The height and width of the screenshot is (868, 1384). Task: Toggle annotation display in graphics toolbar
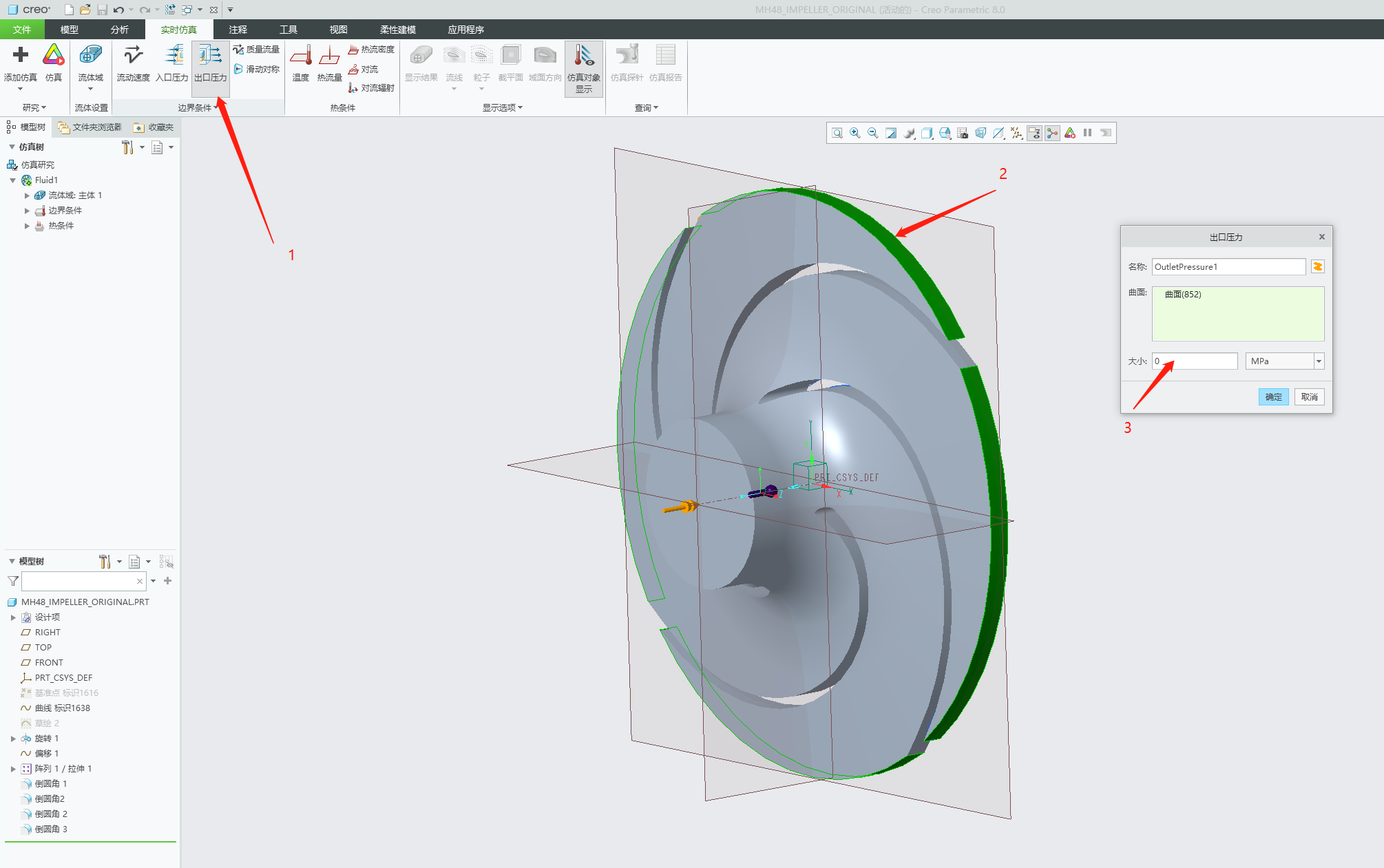[x=1034, y=133]
